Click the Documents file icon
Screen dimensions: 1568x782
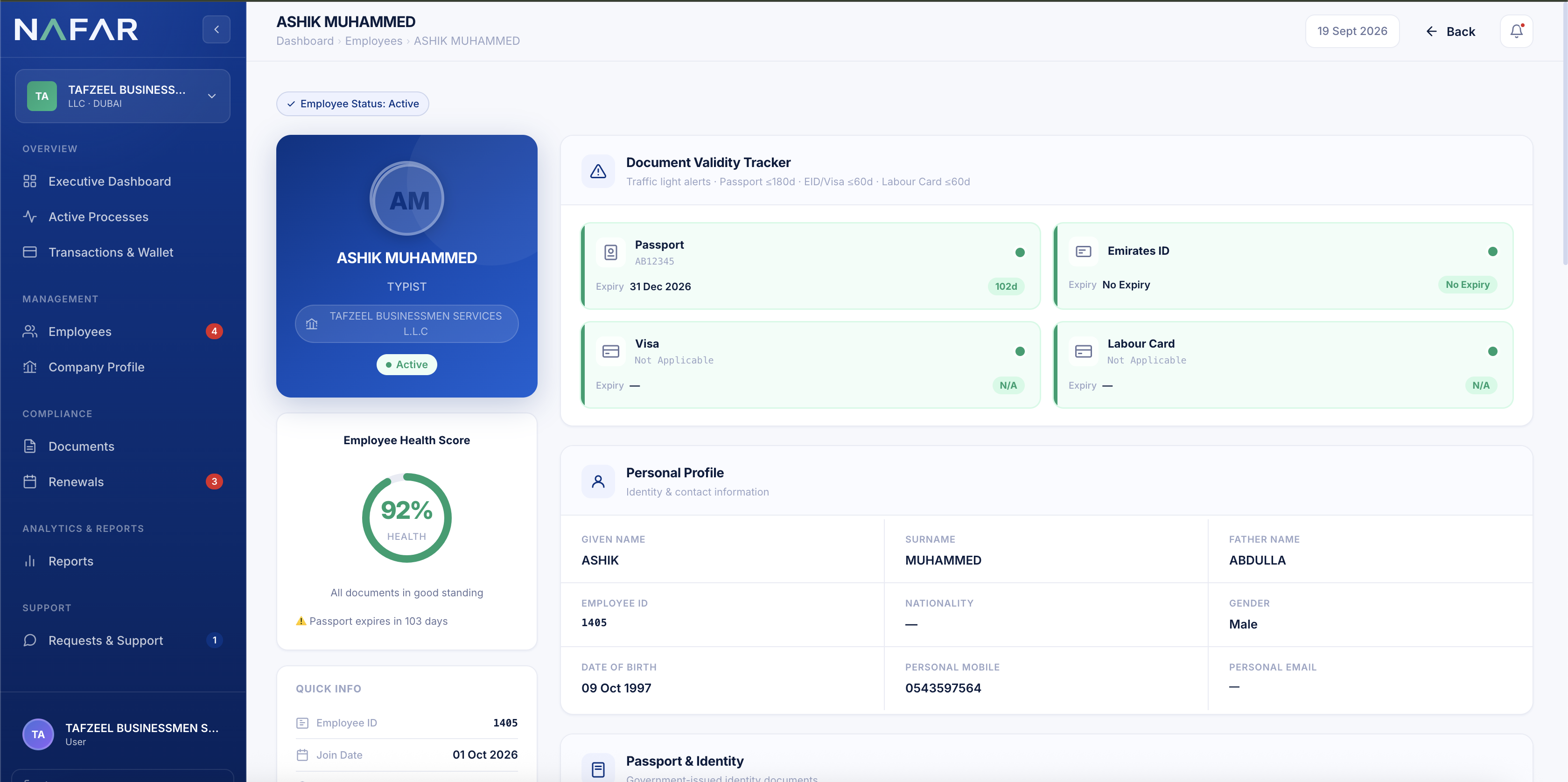(30, 446)
